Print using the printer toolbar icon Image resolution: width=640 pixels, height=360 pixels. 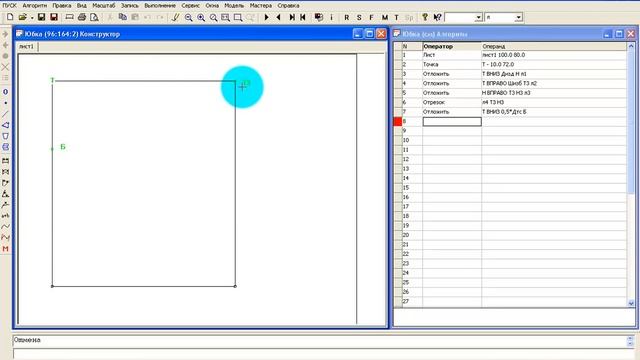pos(82,17)
